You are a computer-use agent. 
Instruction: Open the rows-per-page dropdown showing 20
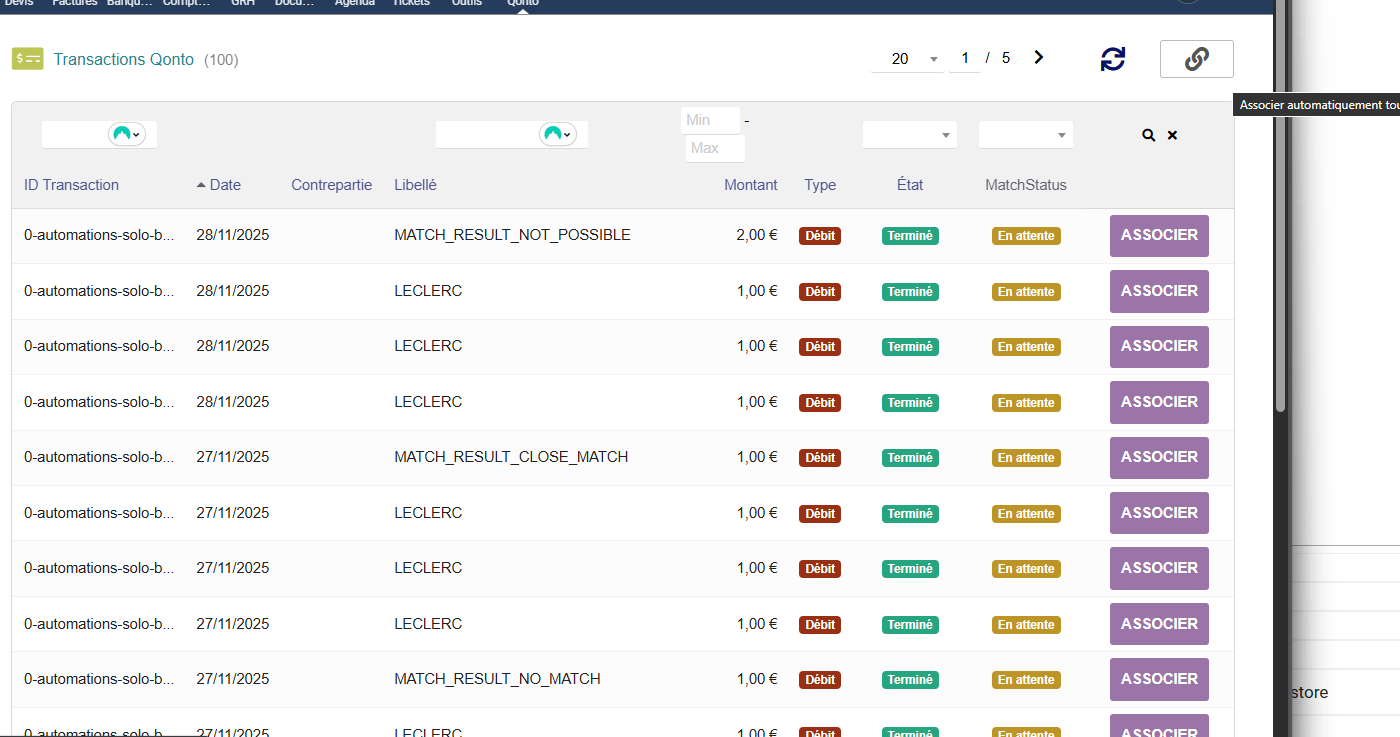[x=906, y=59]
